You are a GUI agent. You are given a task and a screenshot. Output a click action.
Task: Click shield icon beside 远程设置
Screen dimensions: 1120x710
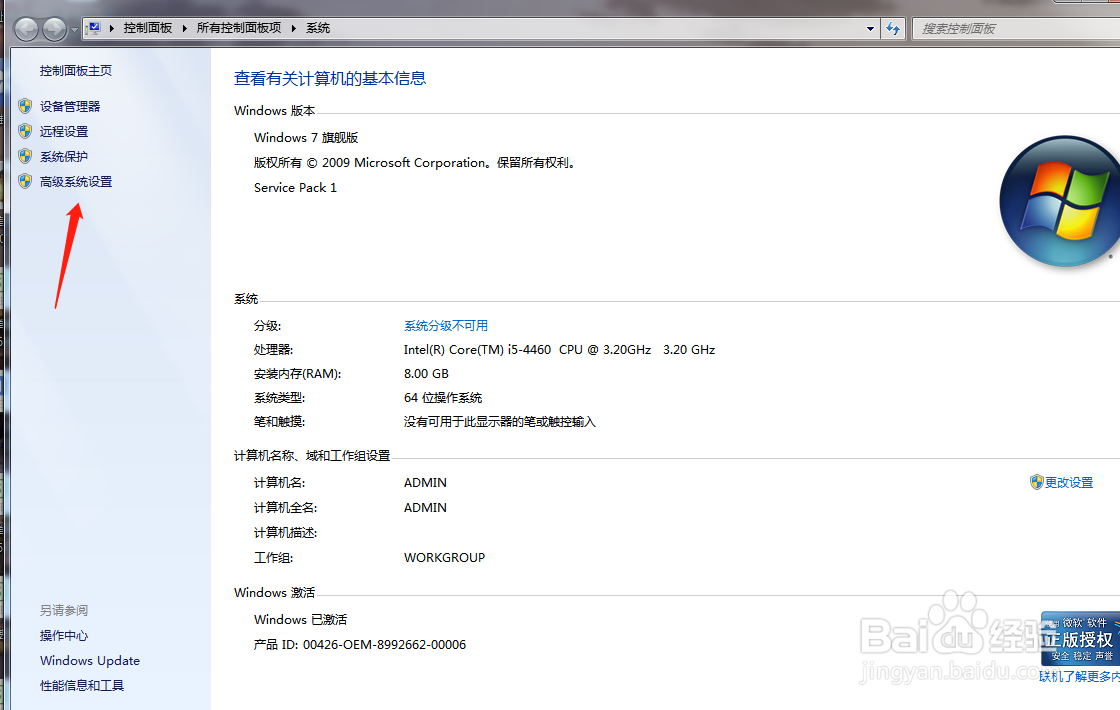(25, 131)
